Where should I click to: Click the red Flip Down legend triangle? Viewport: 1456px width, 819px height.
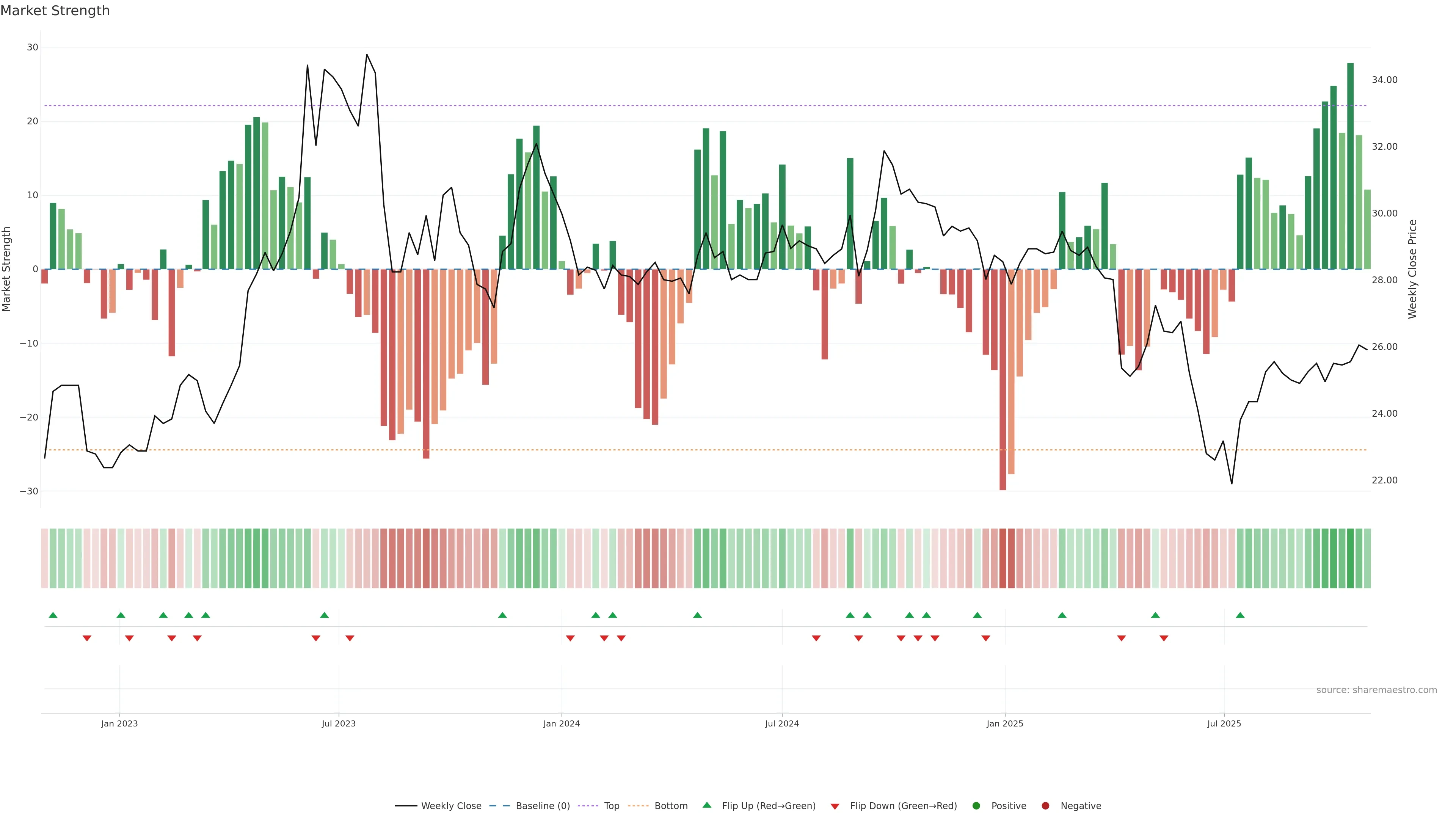point(835,806)
